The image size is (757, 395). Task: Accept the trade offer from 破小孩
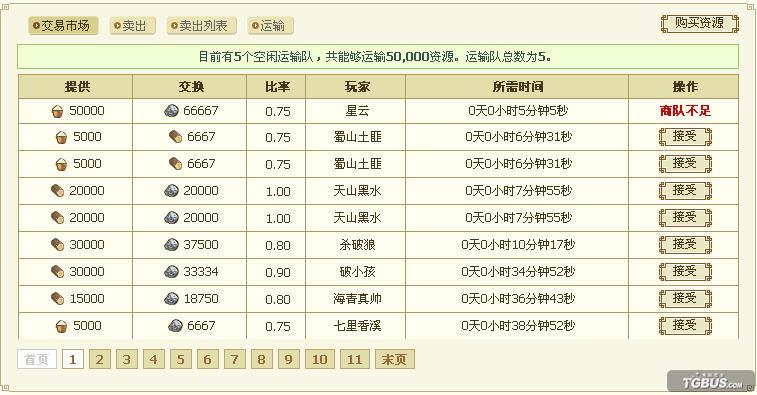coord(685,272)
